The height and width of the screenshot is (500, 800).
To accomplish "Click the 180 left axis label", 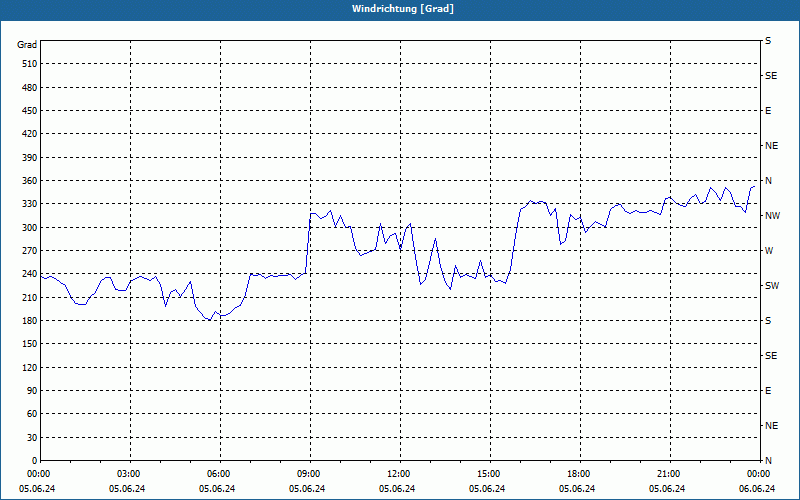I will point(30,321).
